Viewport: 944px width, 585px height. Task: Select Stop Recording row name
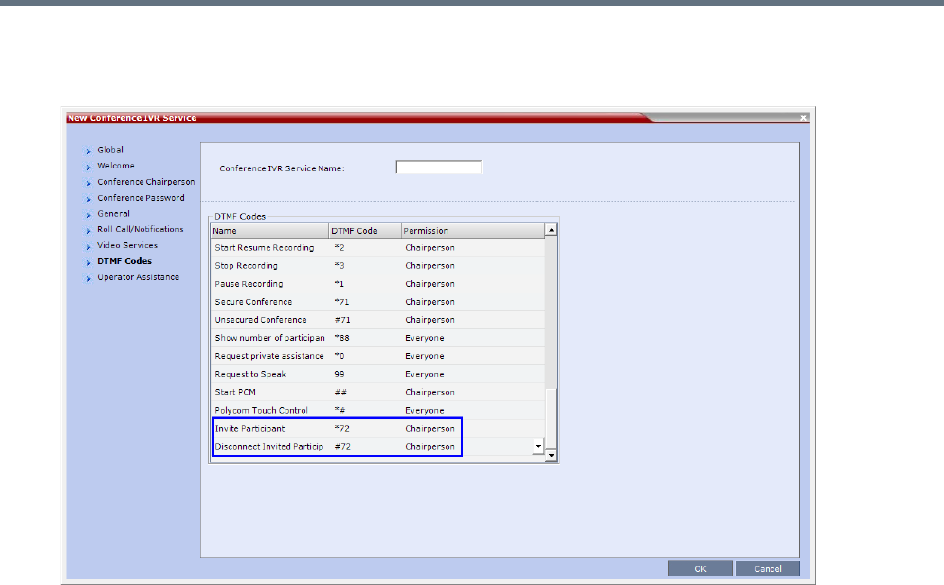tap(246, 265)
